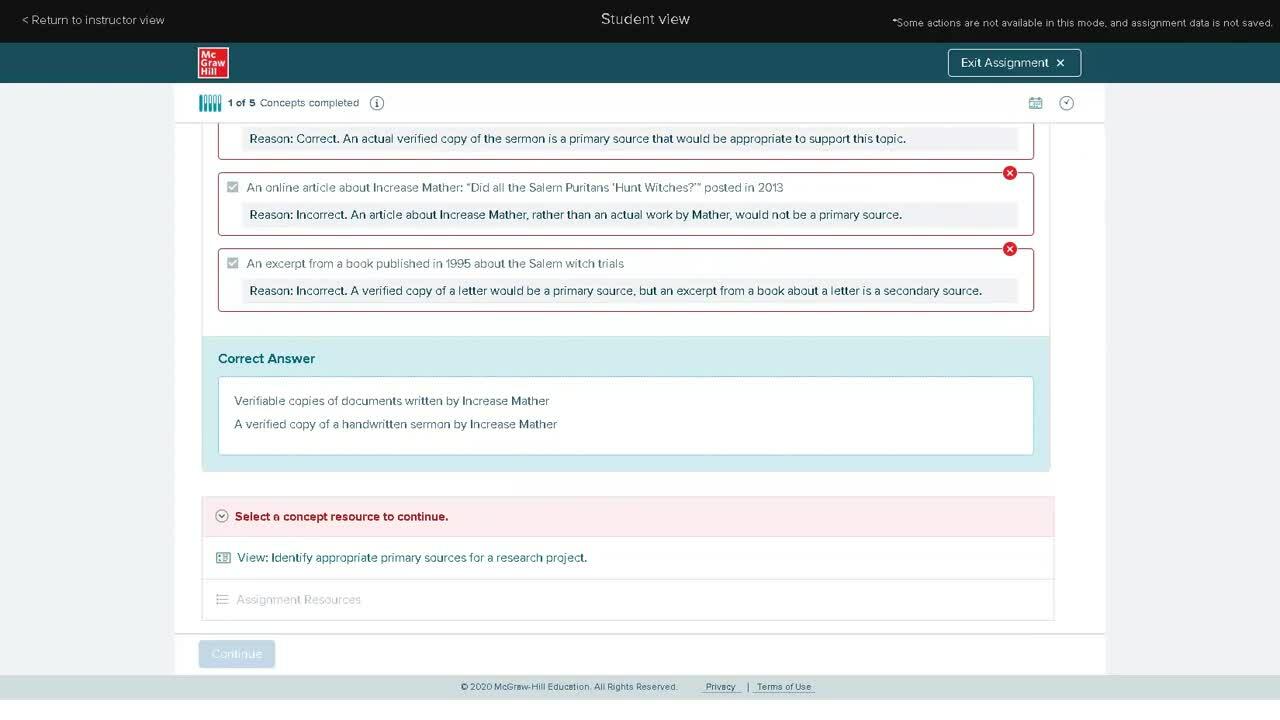Open the clock timer icon
This screenshot has width=1280, height=720.
pos(1066,103)
